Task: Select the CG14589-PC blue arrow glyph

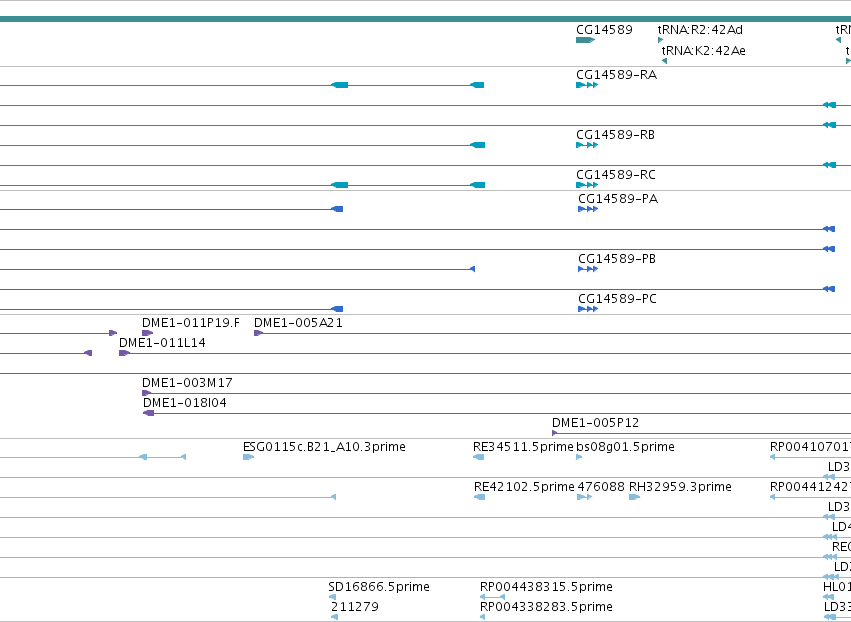Action: click(x=588, y=309)
